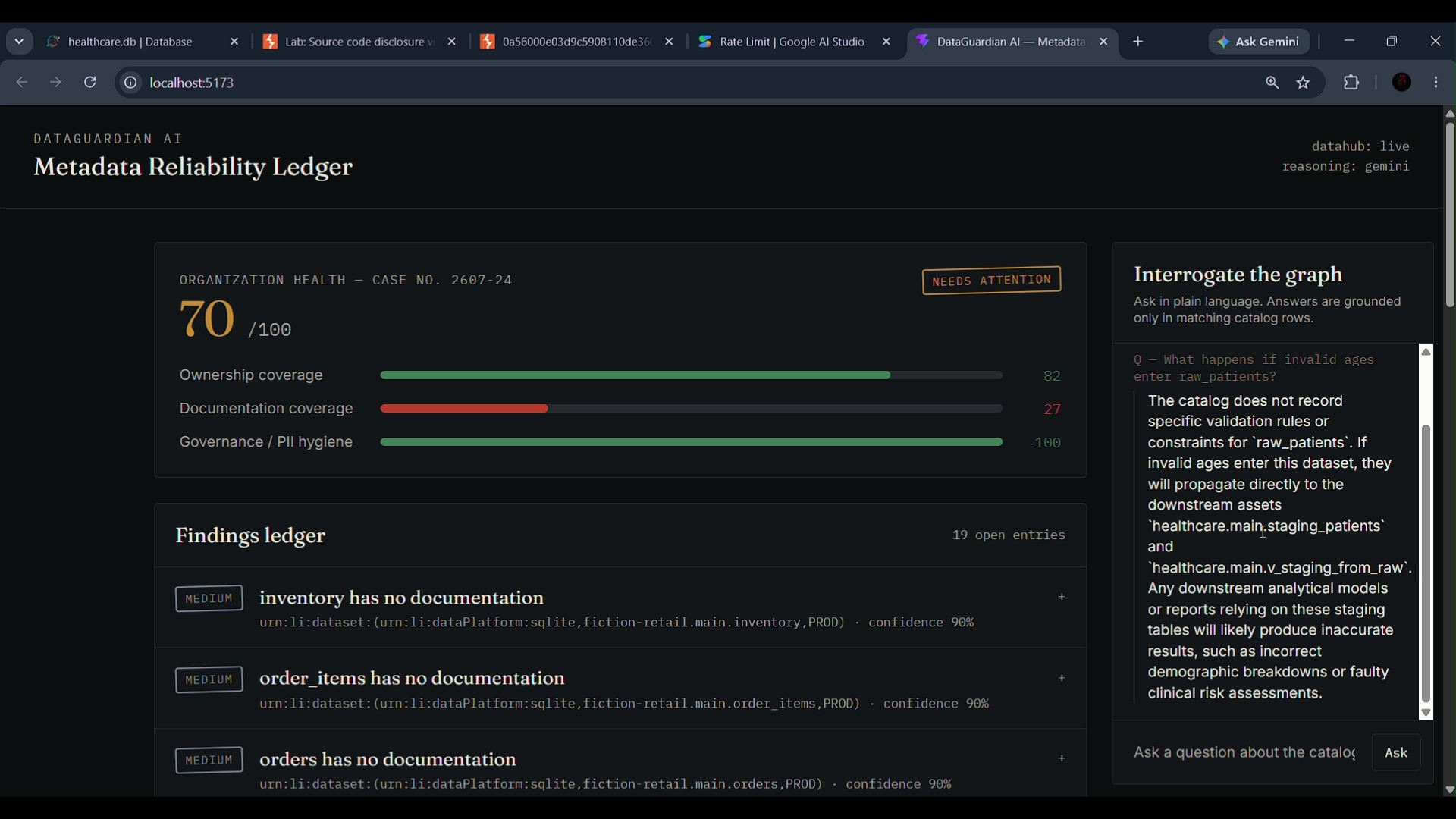Screen dimensions: 1456x819
Task: Expand the orders has no documentation entry
Action: pos(1062,760)
